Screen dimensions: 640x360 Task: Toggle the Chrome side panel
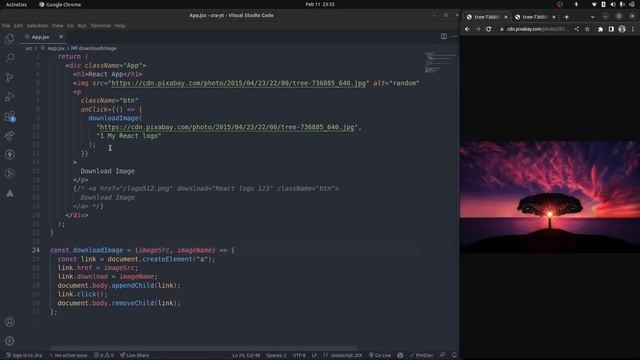(611, 29)
